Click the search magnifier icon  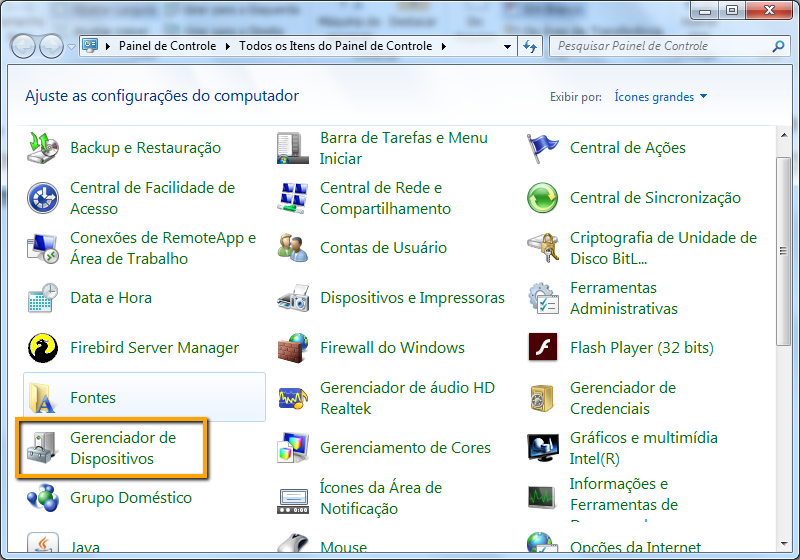(x=778, y=46)
